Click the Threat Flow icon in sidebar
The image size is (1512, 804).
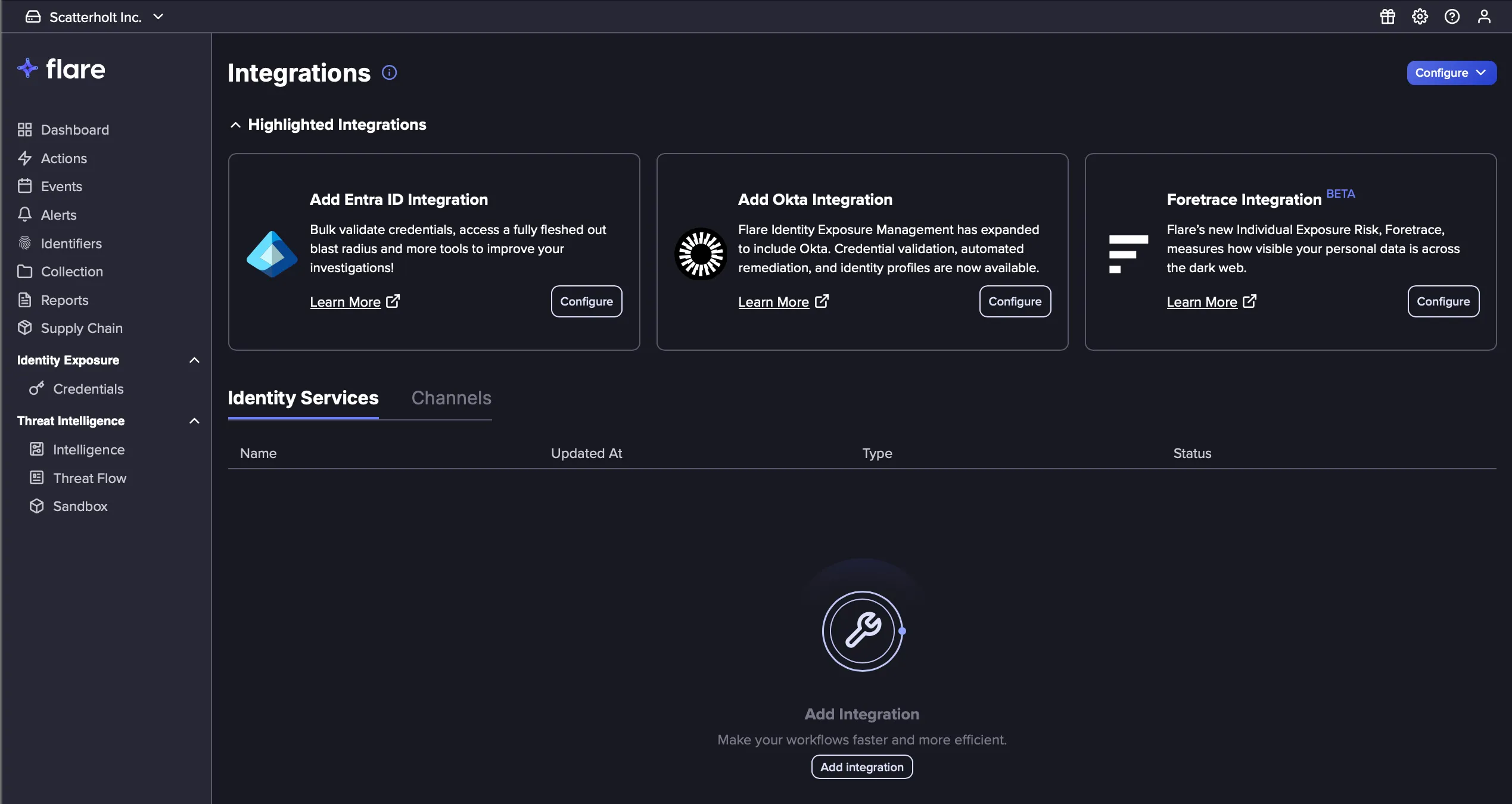pyautogui.click(x=37, y=478)
